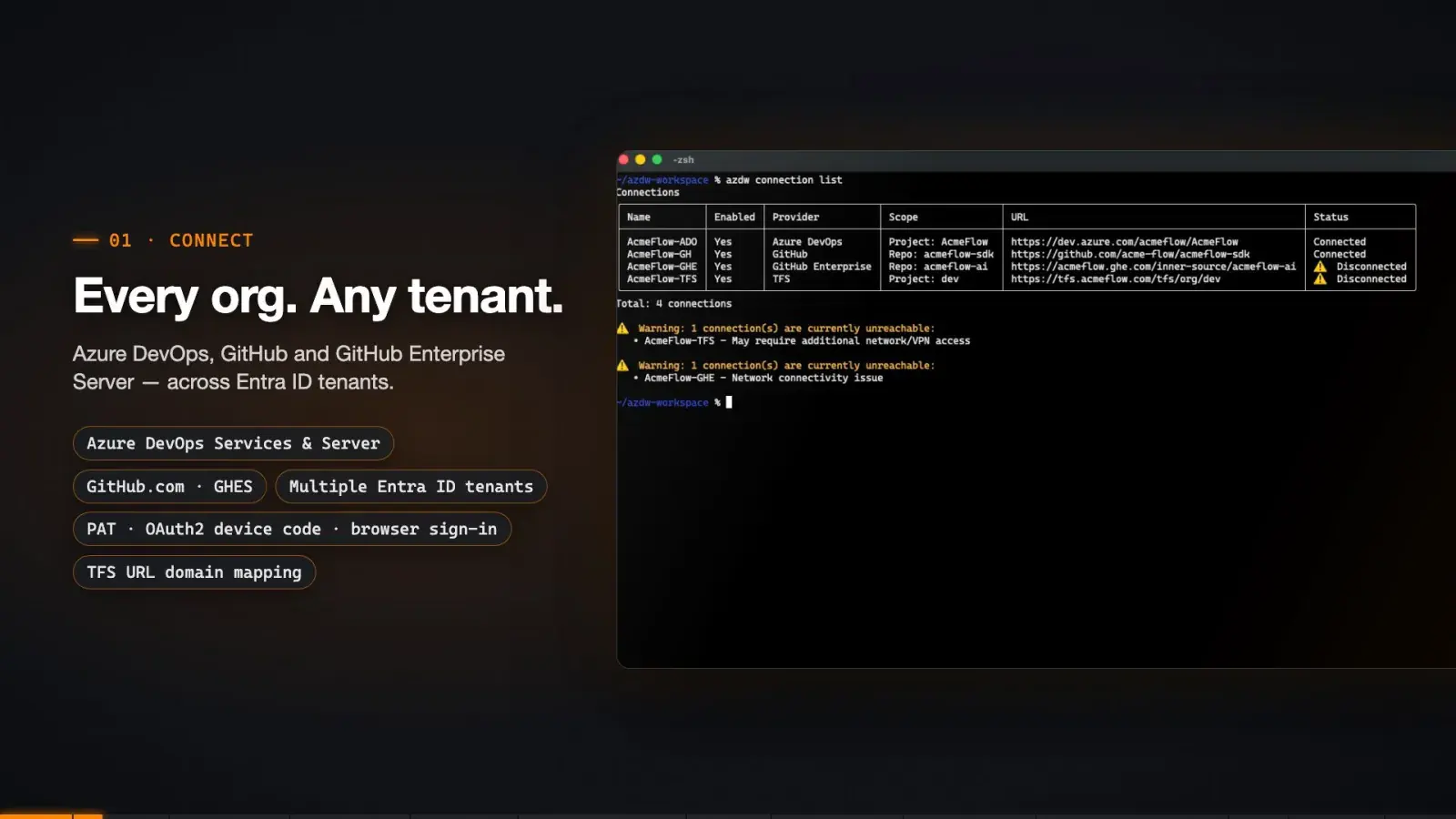Pick the TFS URL domain mapping chip

coord(194,572)
